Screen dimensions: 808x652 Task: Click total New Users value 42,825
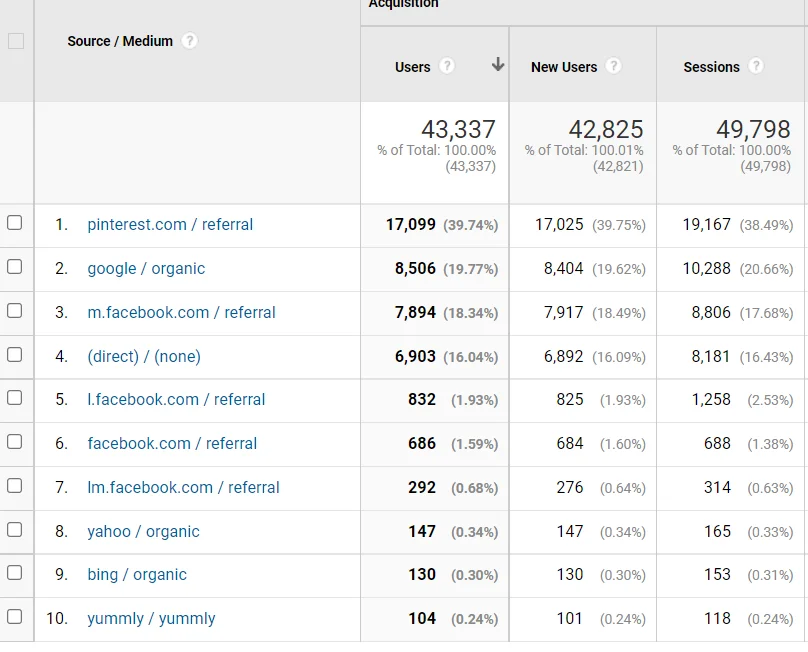click(x=606, y=129)
